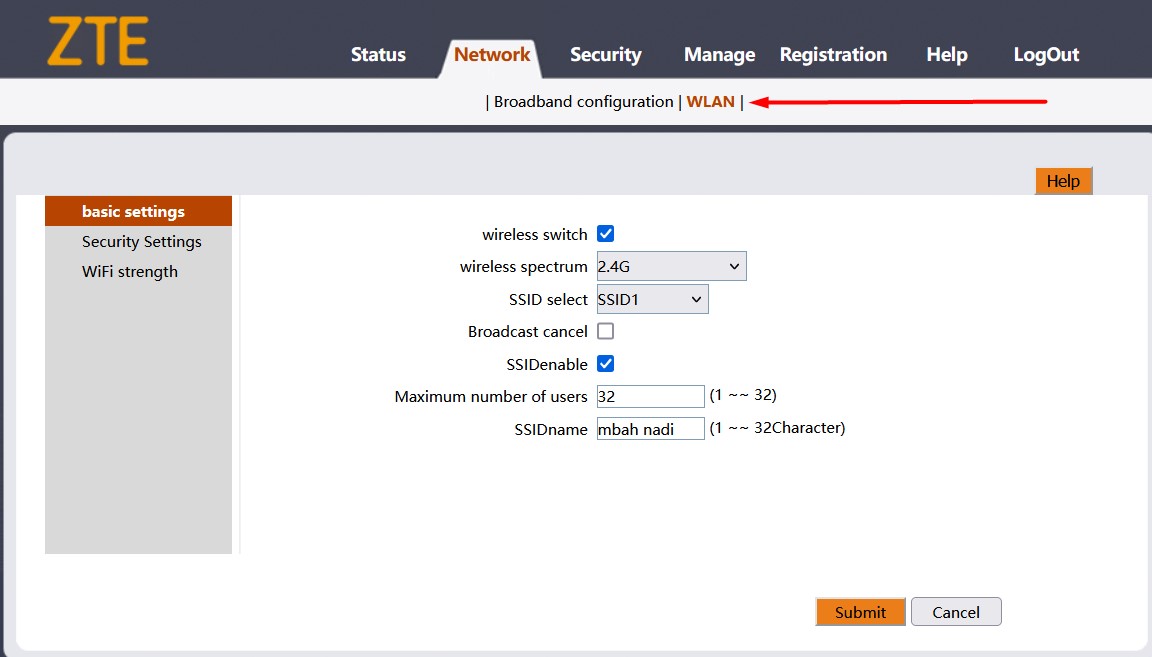Uncheck the SSIDenable checkbox
This screenshot has height=657, width=1152.
coord(605,364)
